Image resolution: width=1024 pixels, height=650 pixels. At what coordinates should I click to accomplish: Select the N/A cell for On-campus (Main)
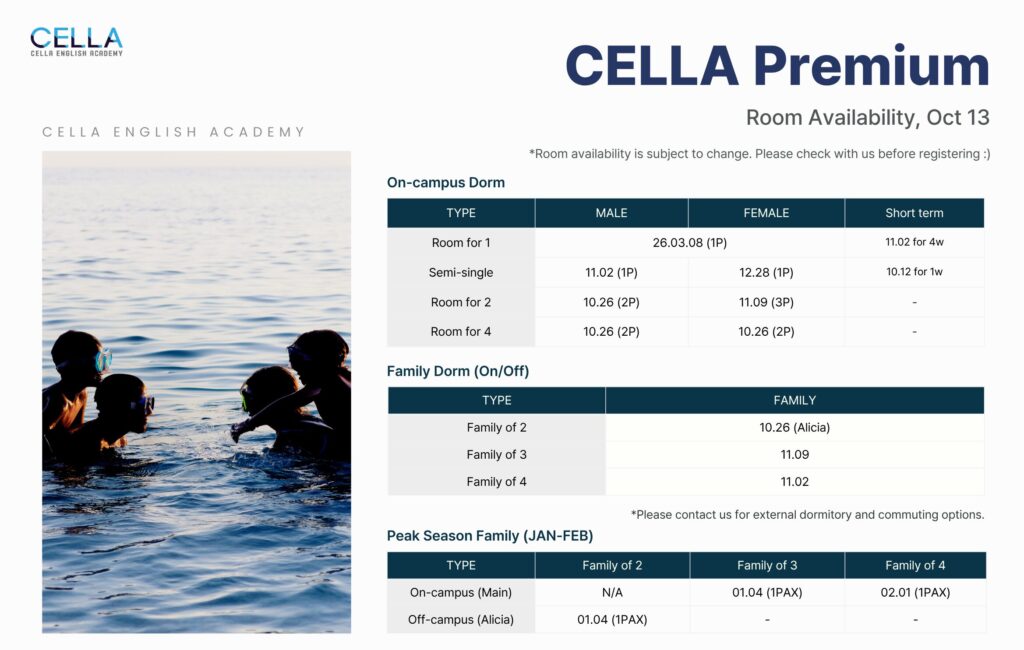612,593
